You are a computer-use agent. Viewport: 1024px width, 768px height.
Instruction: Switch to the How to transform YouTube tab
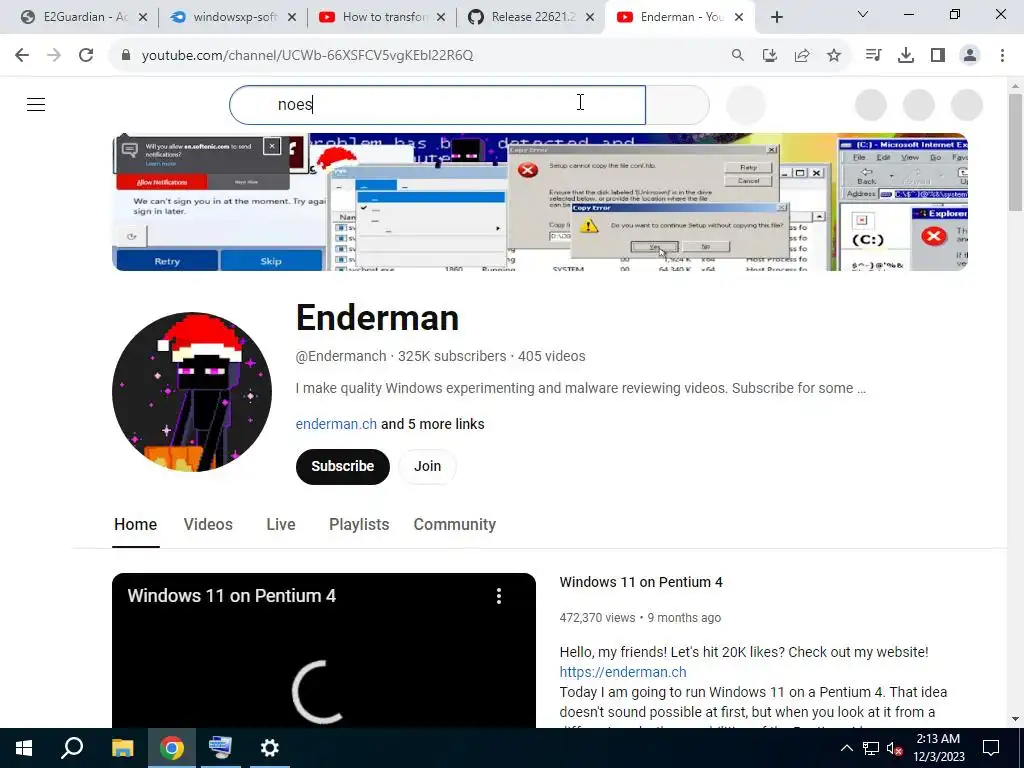tap(383, 17)
